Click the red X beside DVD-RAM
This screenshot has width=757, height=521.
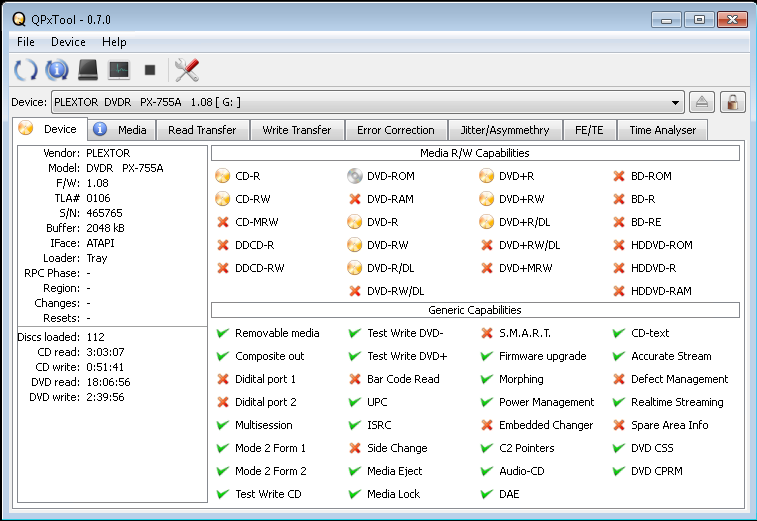point(355,199)
